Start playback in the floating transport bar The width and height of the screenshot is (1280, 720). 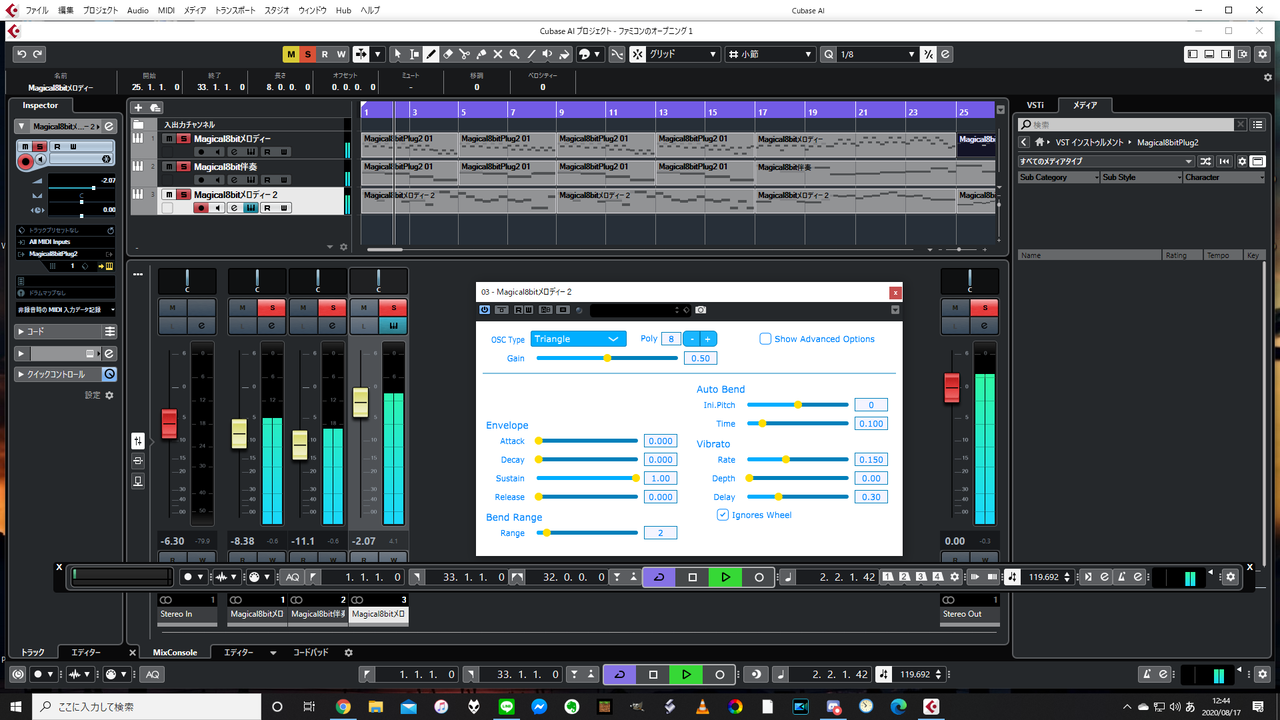pos(726,577)
